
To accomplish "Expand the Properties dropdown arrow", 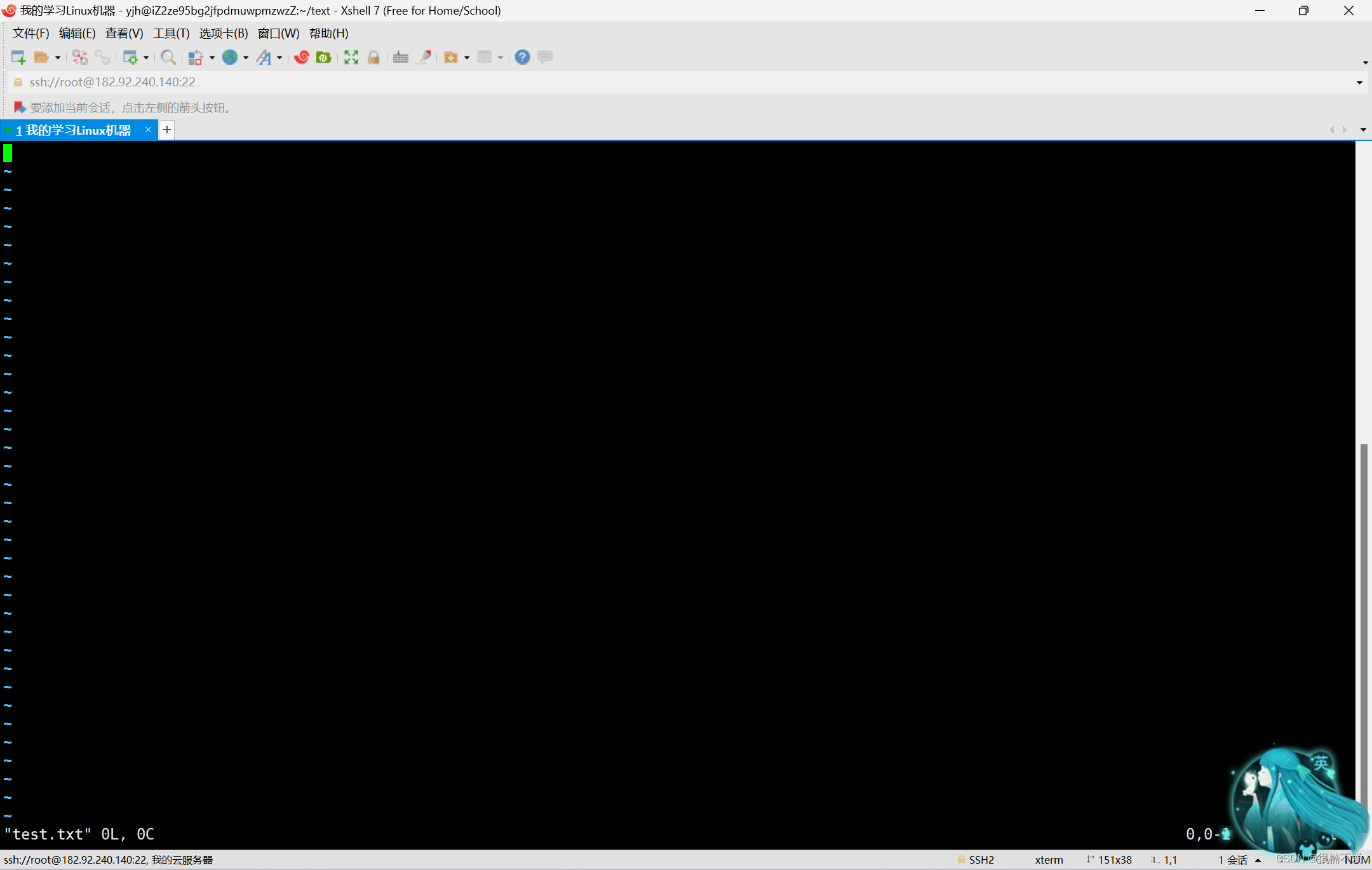I will pyautogui.click(x=146, y=58).
